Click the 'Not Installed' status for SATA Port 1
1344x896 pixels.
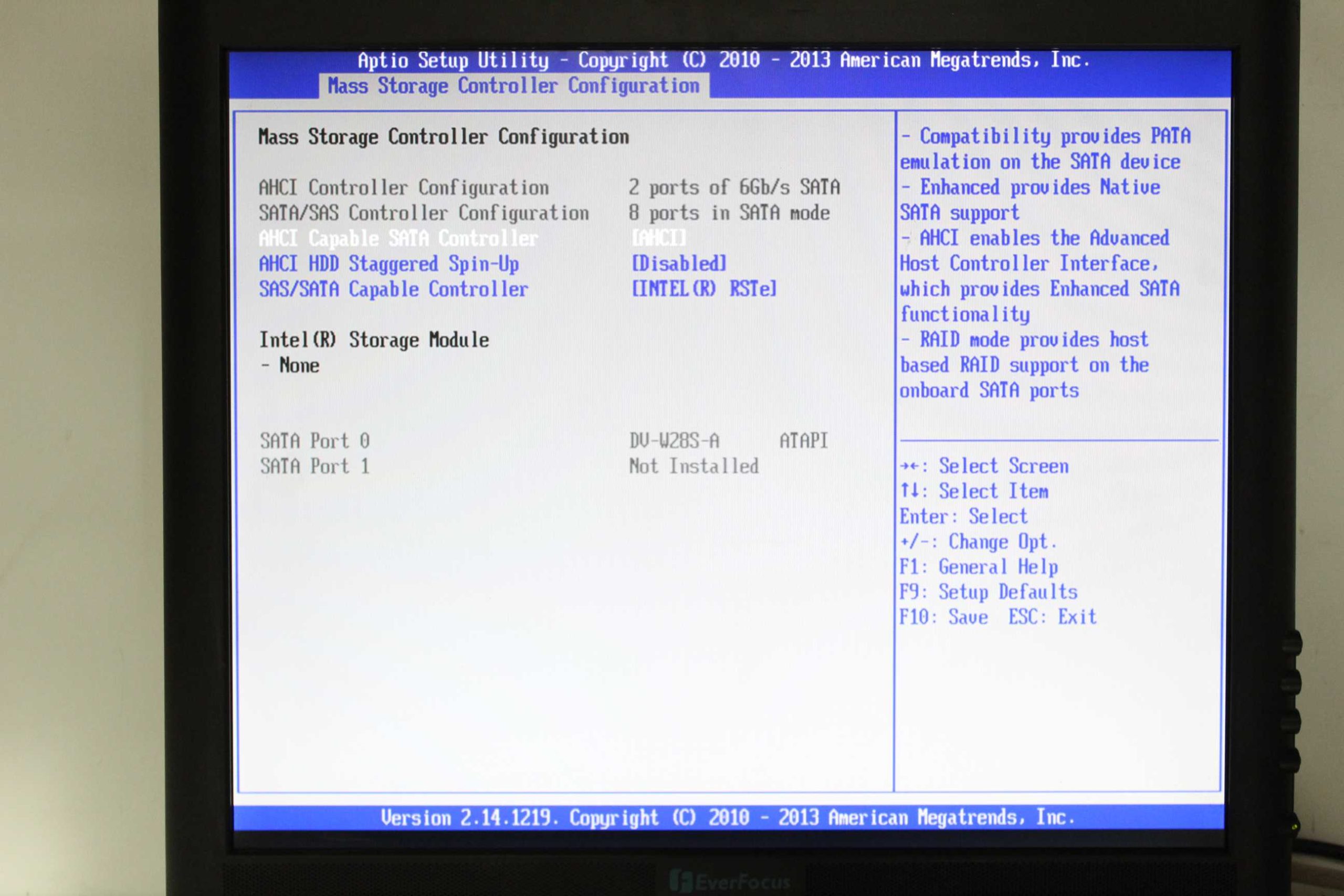click(x=694, y=466)
